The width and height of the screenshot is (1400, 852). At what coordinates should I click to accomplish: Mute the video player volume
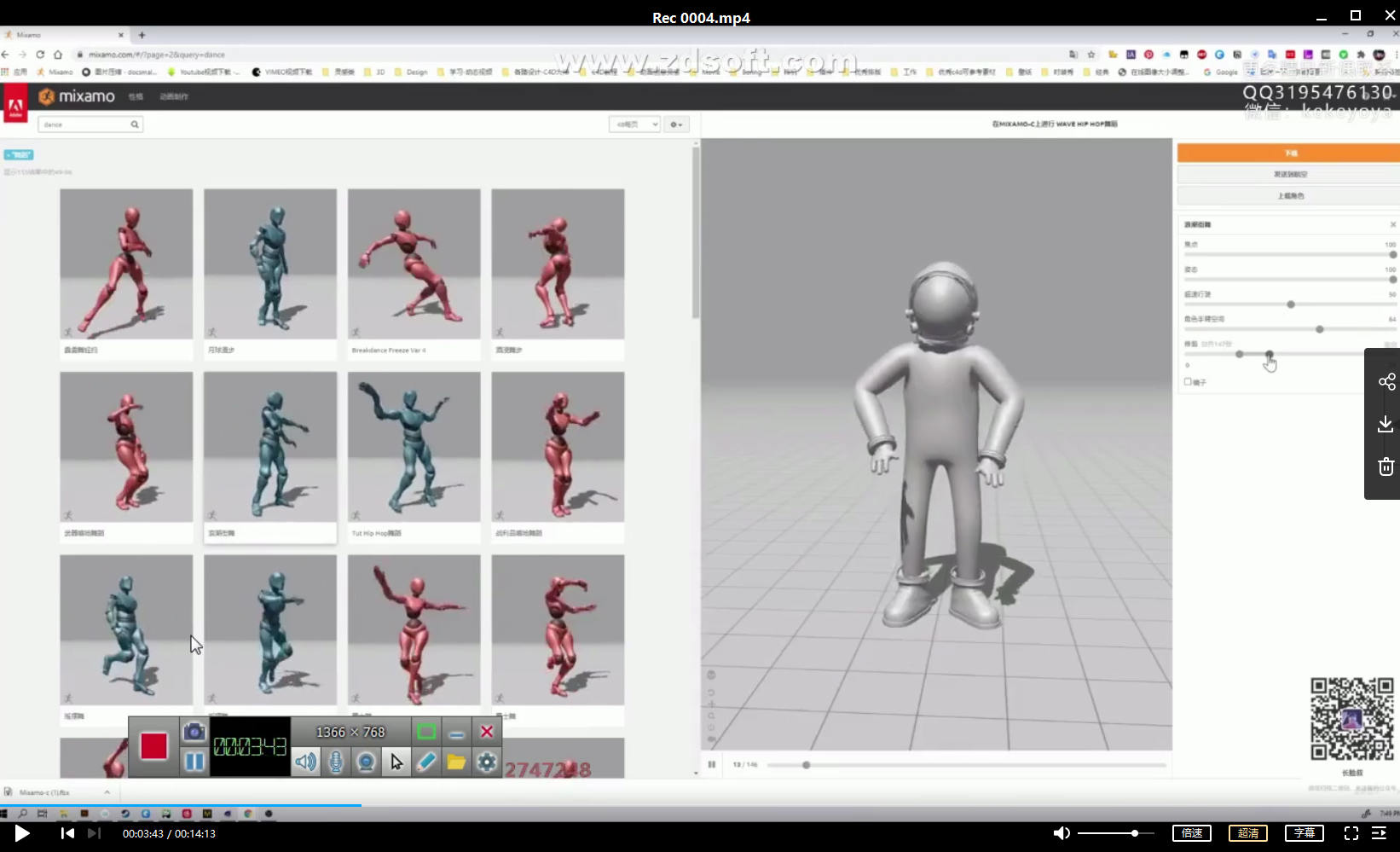coord(1062,833)
